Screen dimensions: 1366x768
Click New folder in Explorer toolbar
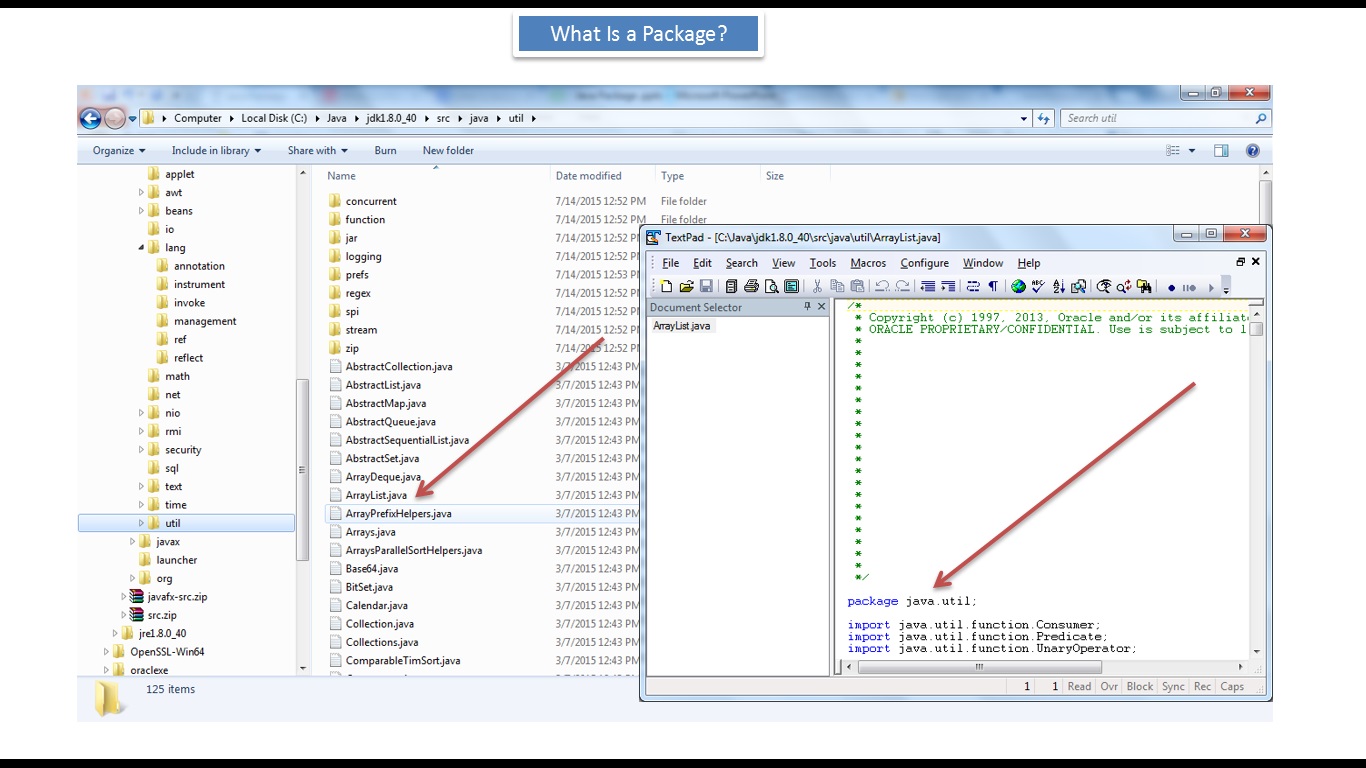(448, 151)
